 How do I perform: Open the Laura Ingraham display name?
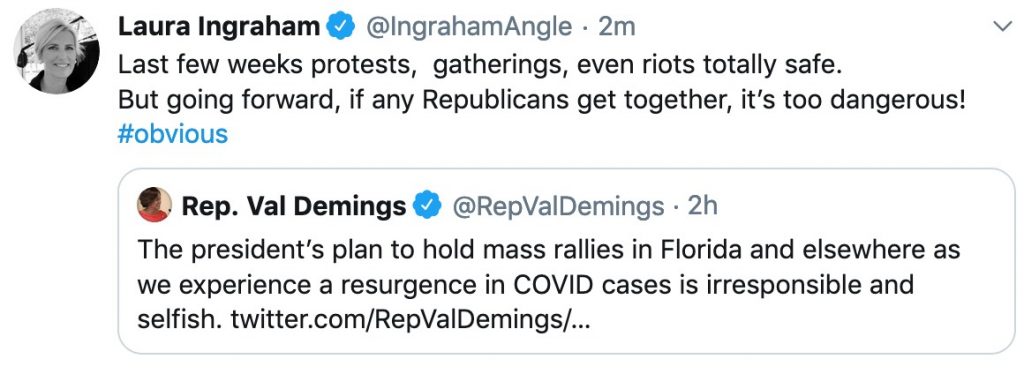pos(219,27)
